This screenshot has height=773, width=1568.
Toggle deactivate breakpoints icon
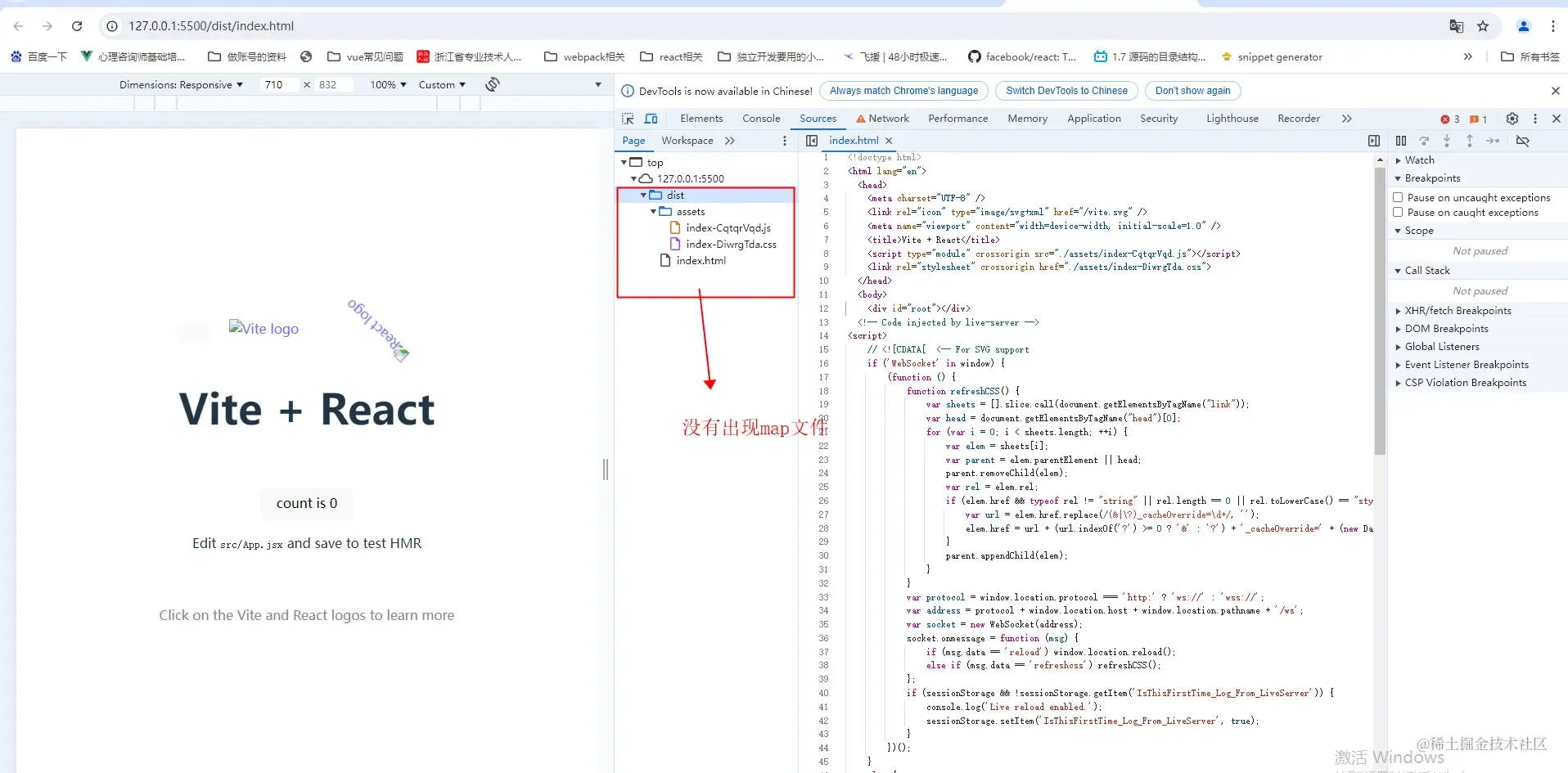[1523, 141]
